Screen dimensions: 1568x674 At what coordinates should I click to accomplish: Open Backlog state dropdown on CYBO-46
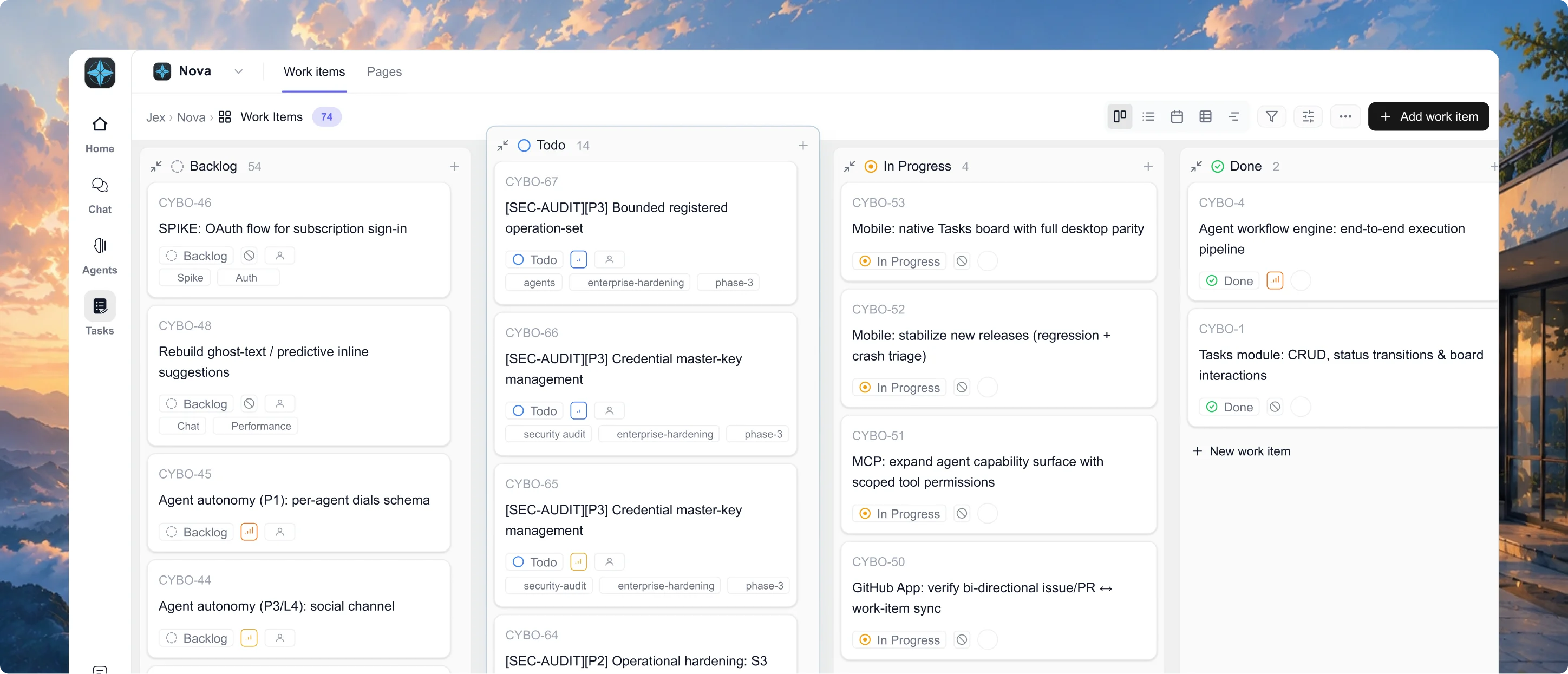coord(196,256)
